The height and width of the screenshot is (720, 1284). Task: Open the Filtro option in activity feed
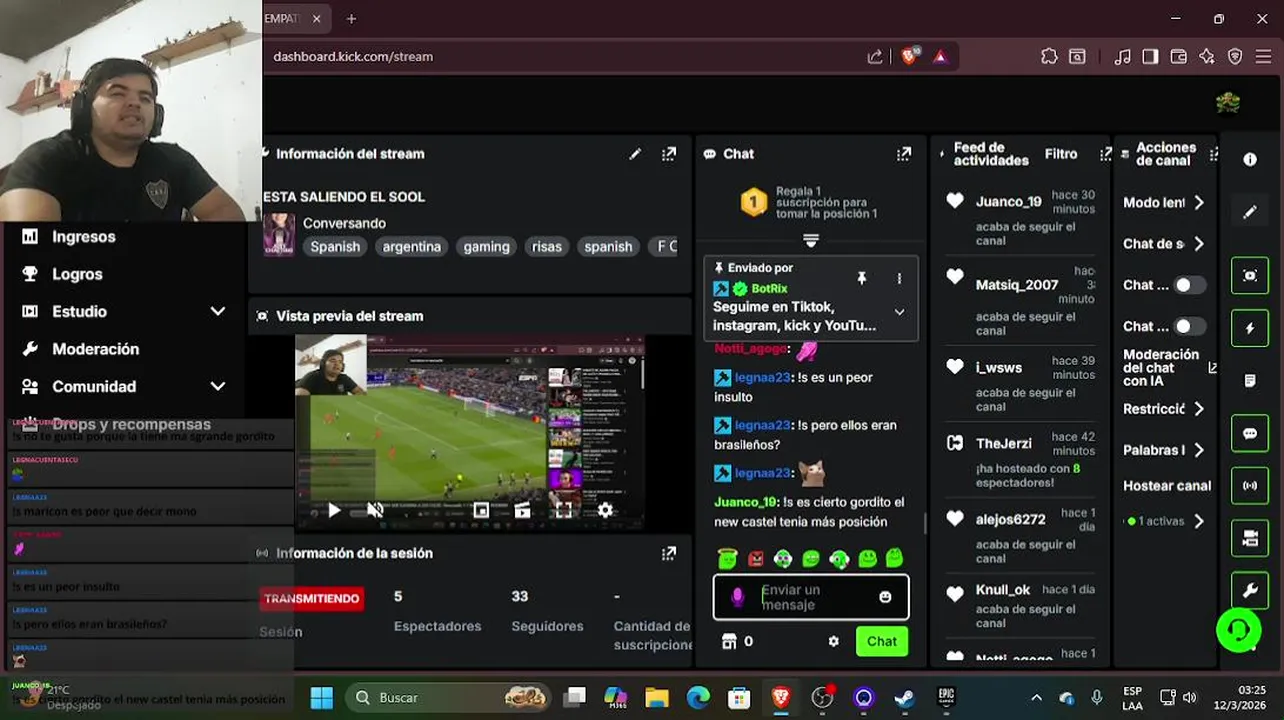1061,154
